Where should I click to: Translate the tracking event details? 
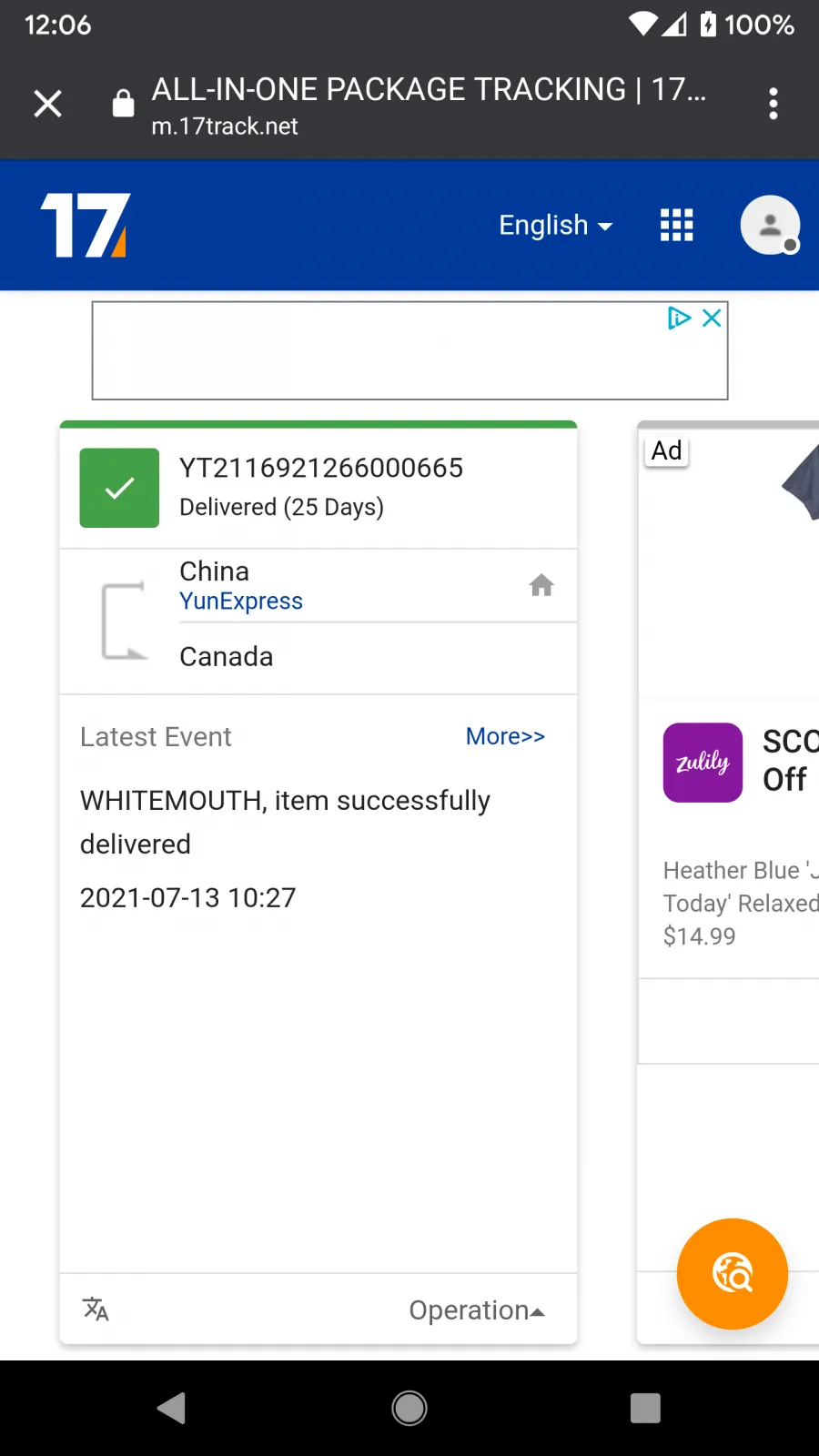pos(96,1309)
